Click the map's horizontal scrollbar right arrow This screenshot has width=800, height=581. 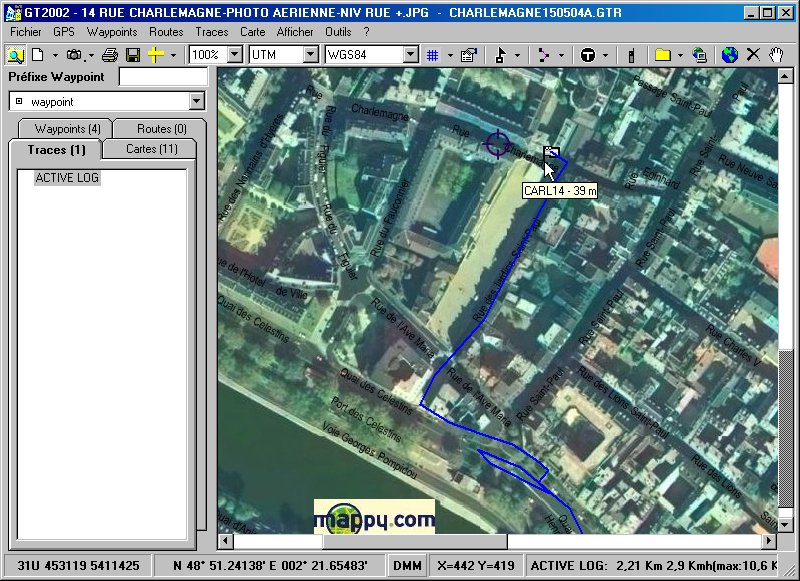pos(769,541)
